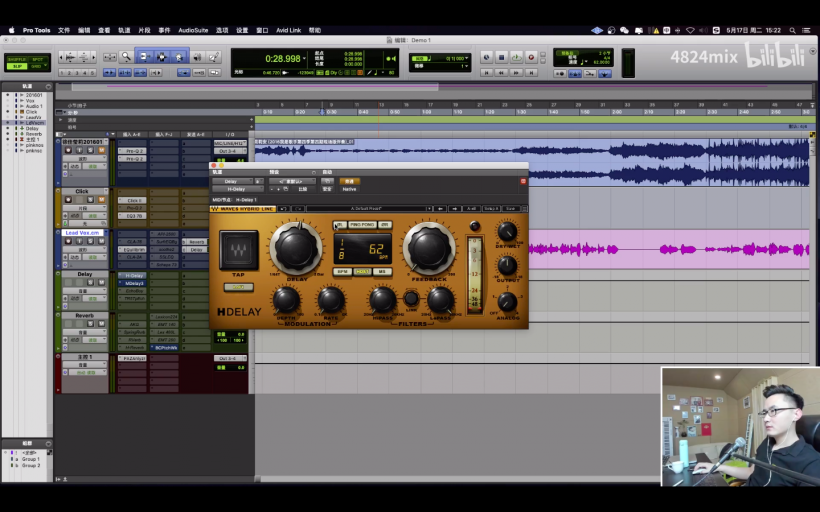Screen dimensions: 820x512
Task: Select the Trim tool in toolbar
Action: 144,56
